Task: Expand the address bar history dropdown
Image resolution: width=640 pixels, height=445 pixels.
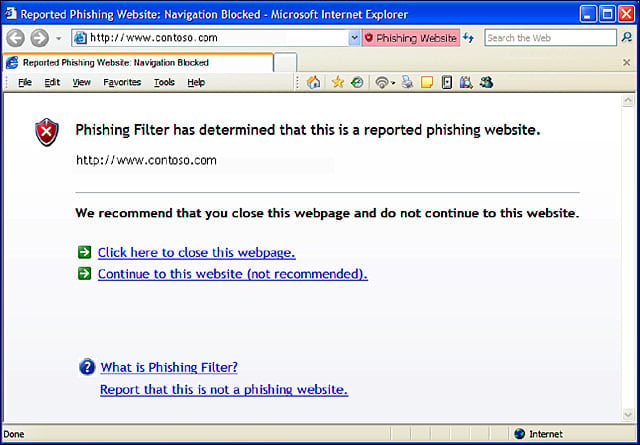Action: tap(354, 38)
